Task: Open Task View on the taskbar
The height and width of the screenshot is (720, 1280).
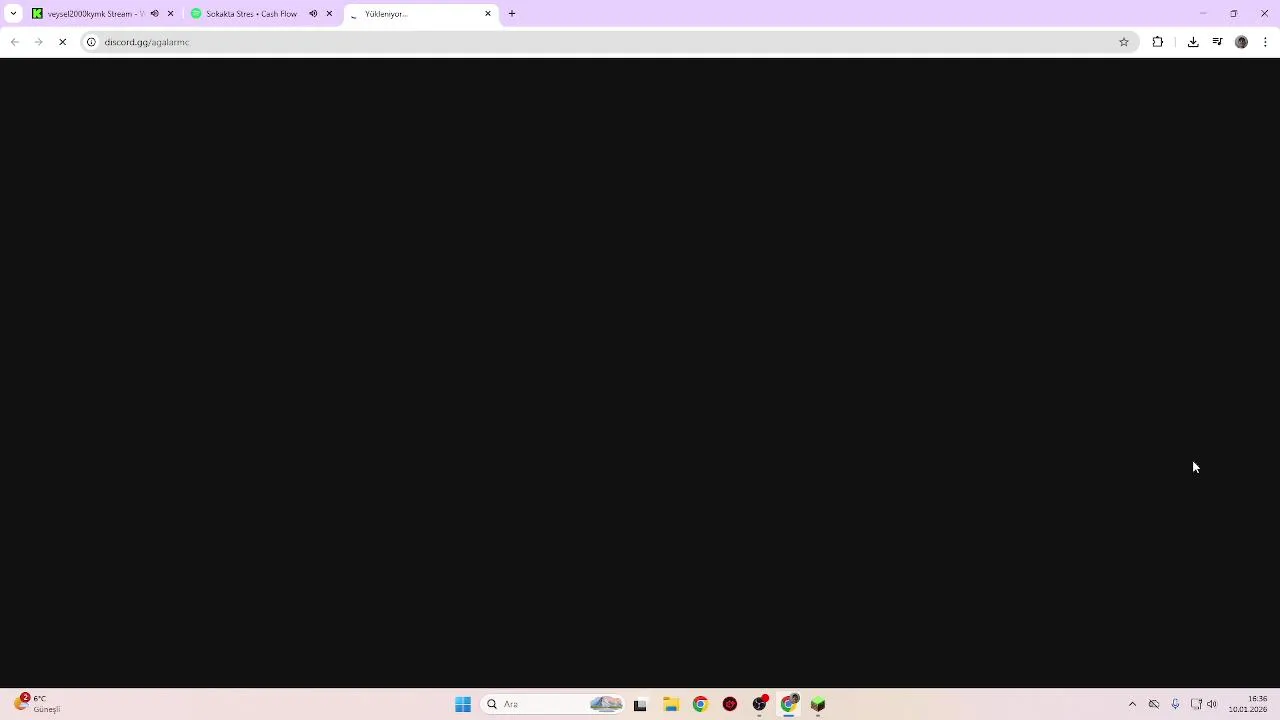Action: pos(640,704)
